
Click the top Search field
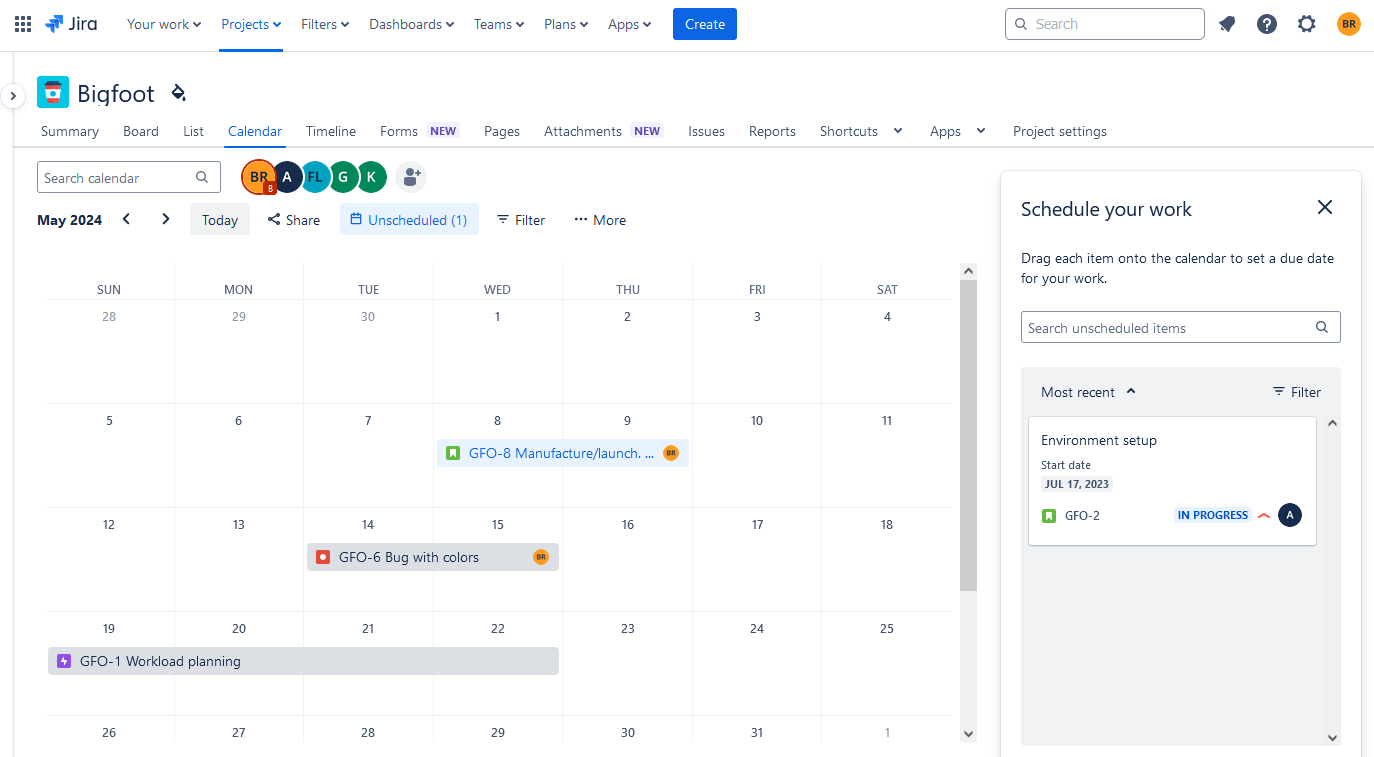(x=1105, y=24)
